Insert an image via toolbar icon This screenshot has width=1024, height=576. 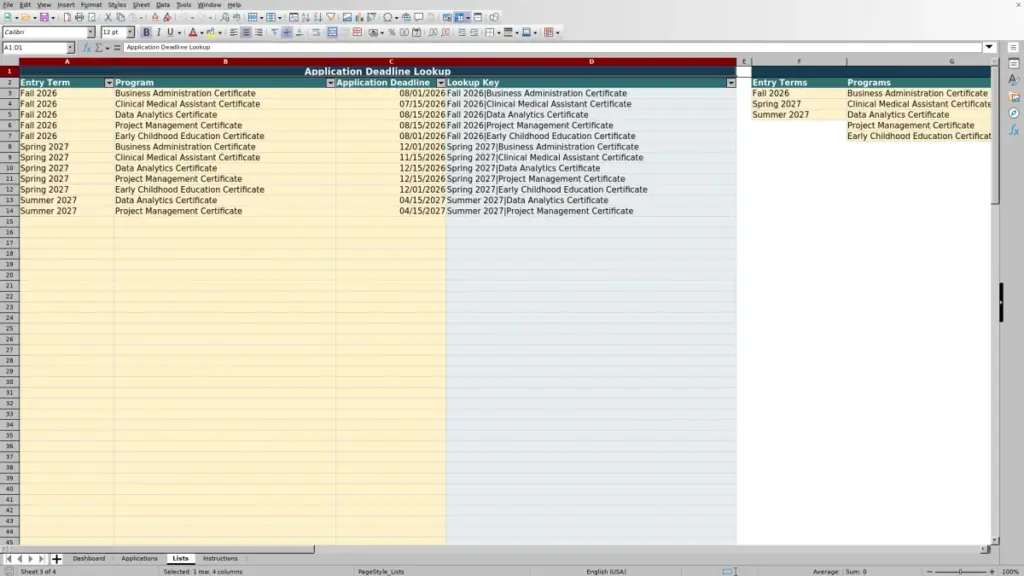coord(347,17)
